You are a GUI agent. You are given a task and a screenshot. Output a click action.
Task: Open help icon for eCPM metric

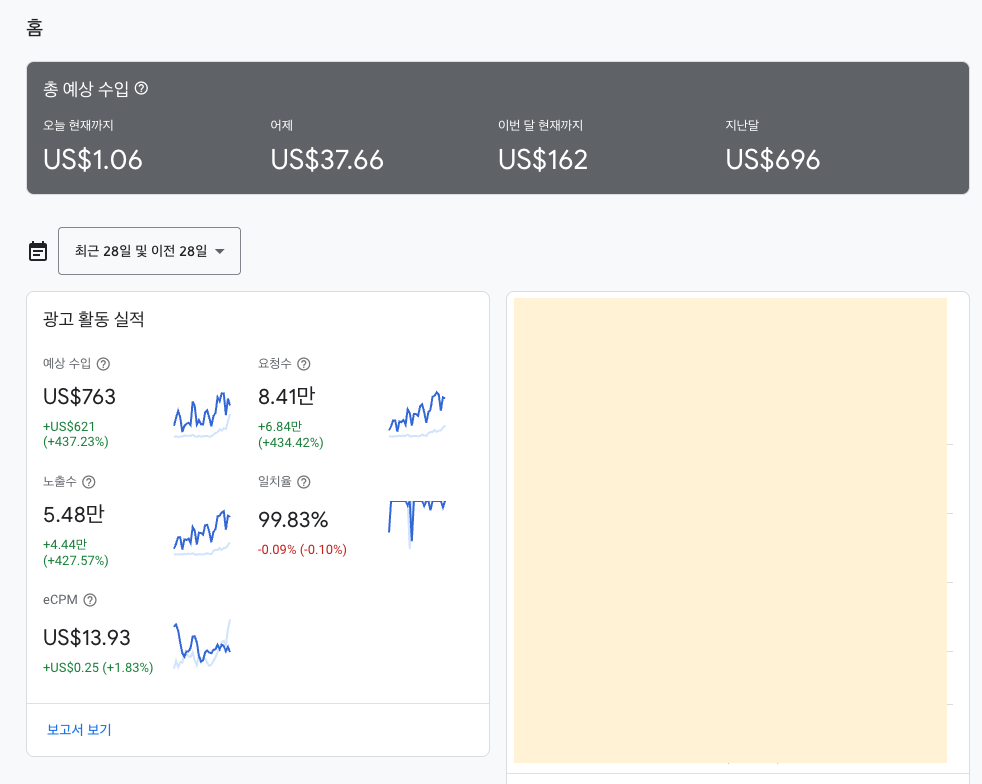[90, 600]
